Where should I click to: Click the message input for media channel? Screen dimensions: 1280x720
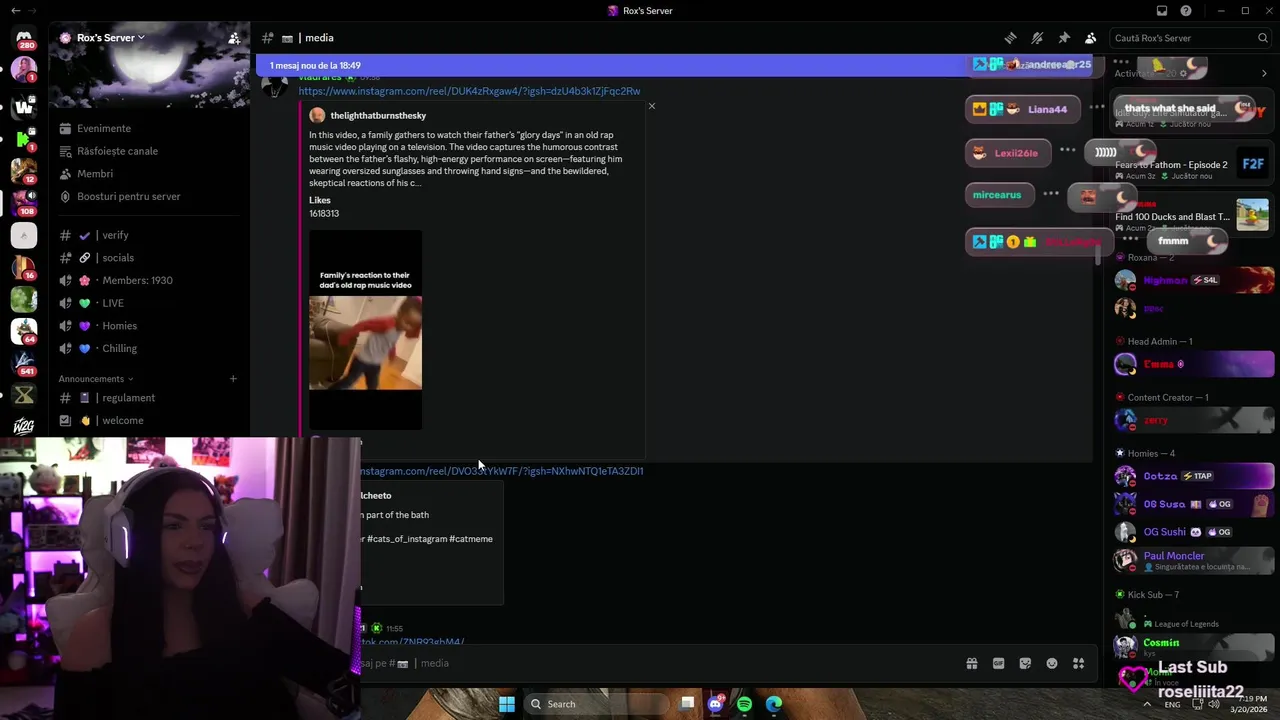(660, 663)
